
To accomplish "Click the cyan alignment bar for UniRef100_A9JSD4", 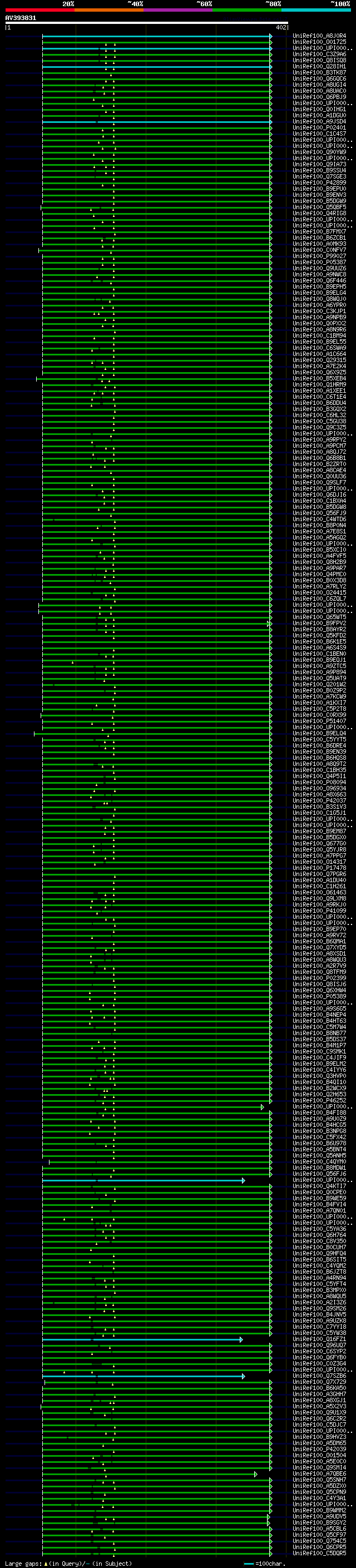I will point(157,122).
